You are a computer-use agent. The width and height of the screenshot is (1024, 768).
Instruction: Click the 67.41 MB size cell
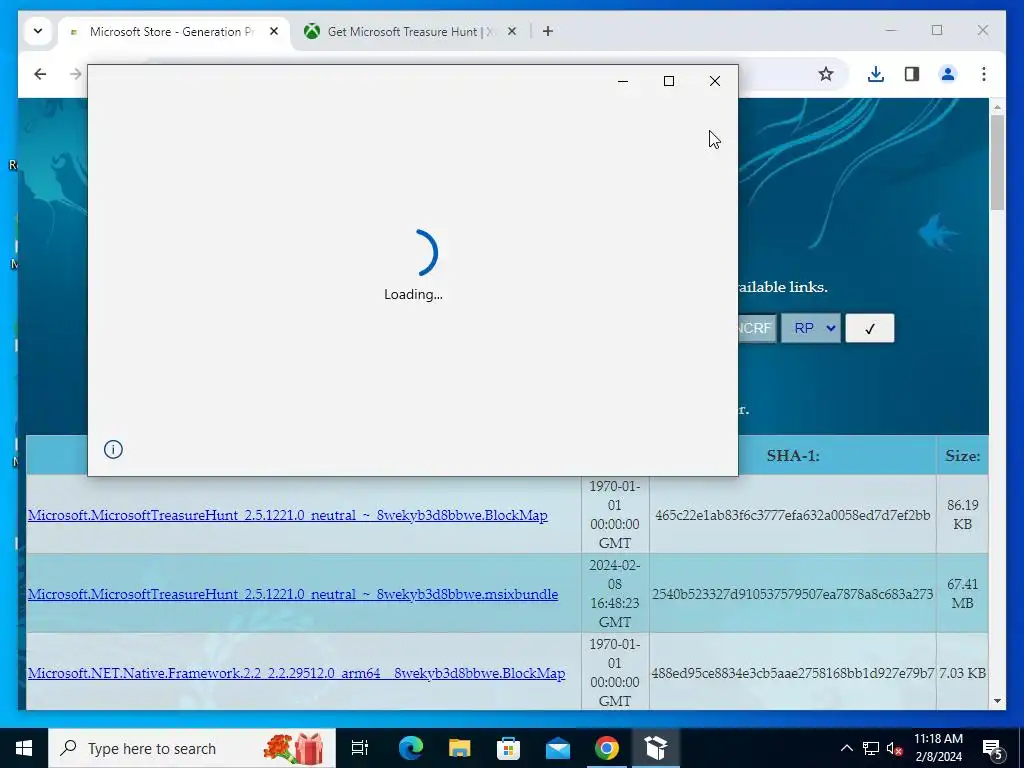[x=962, y=594]
